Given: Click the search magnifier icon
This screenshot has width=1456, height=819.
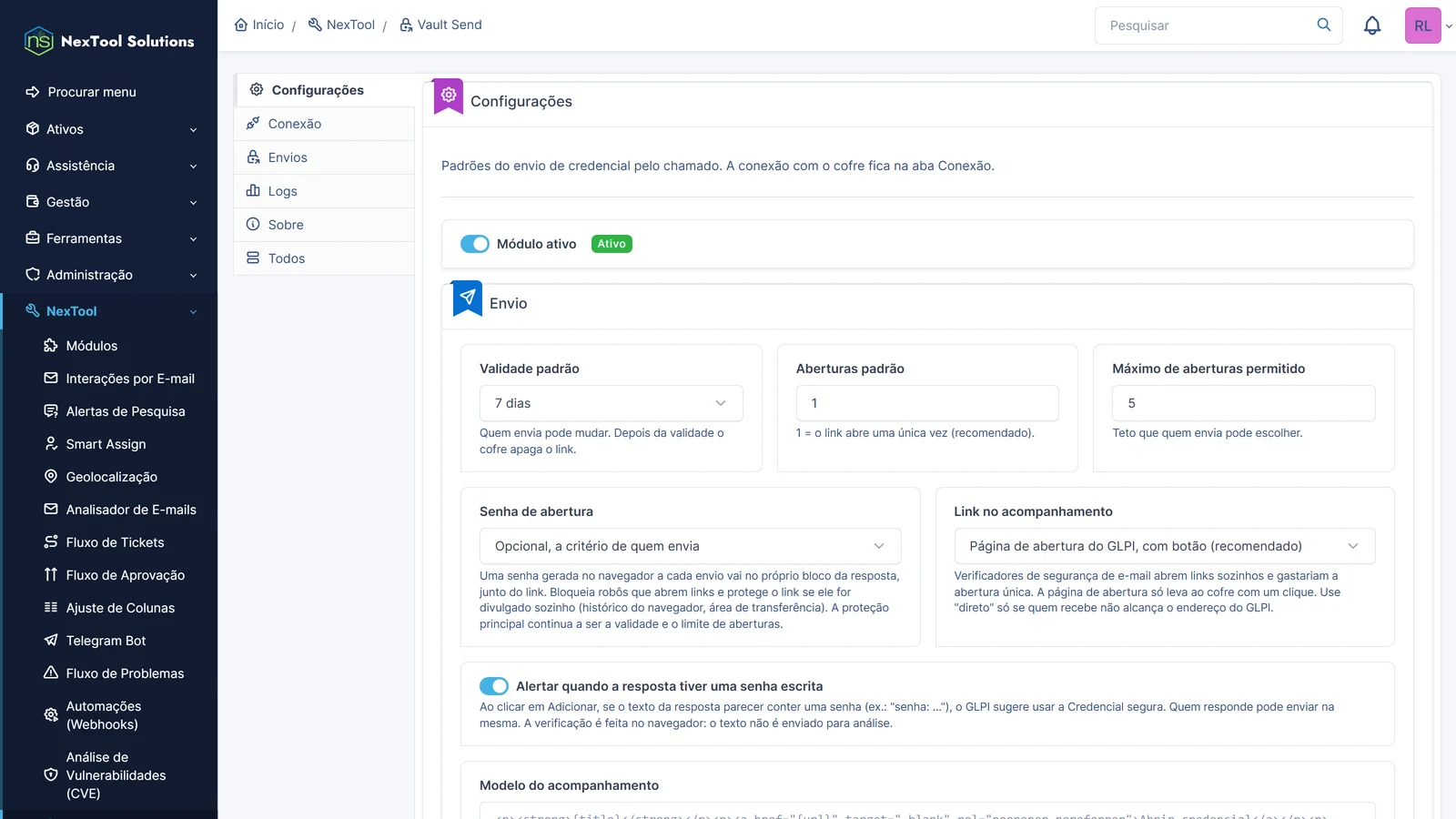Looking at the screenshot, I should pyautogui.click(x=1324, y=25).
